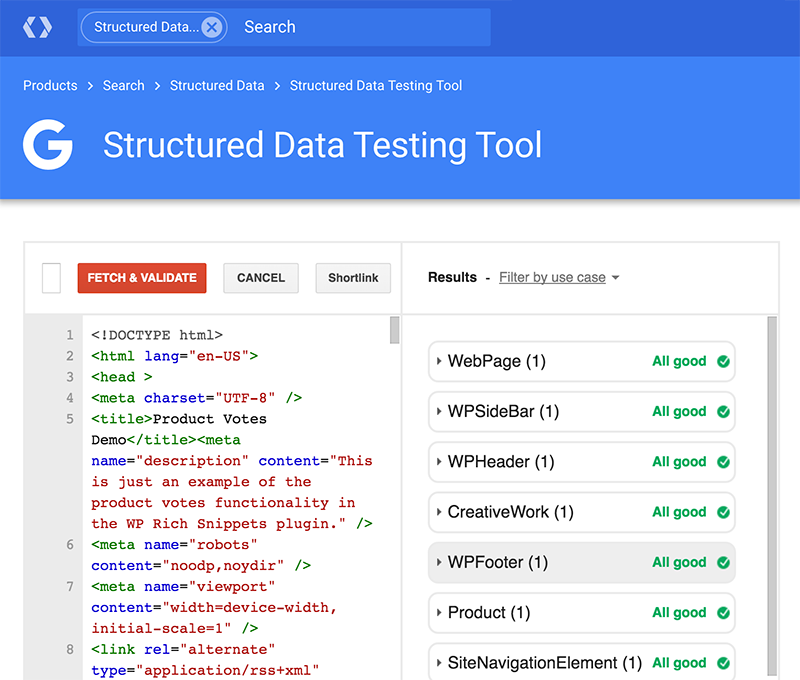Click the Google Developers logo icon
Image resolution: width=800 pixels, height=680 pixels.
[x=37, y=26]
